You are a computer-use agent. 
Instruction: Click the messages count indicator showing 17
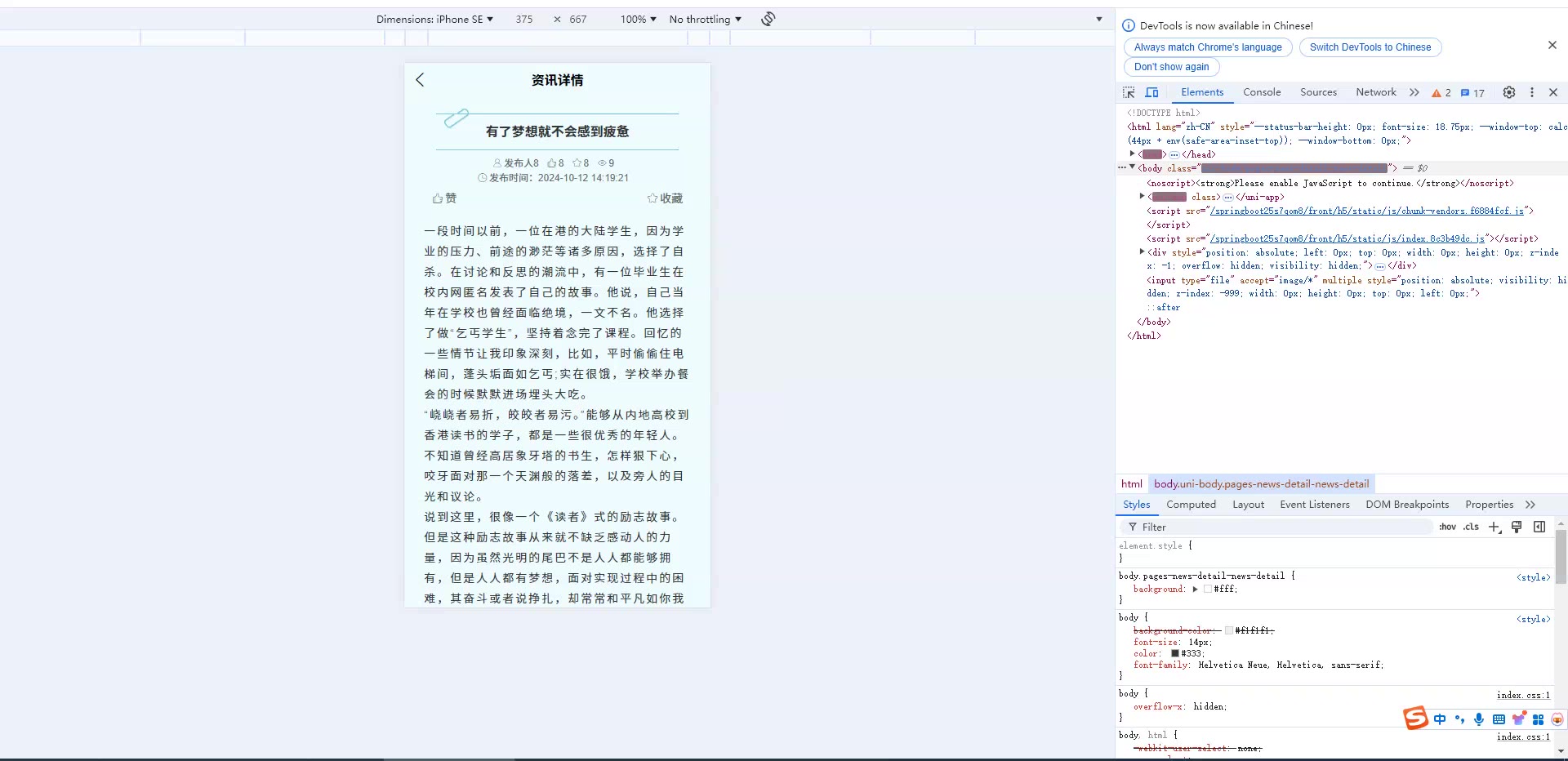(1472, 93)
